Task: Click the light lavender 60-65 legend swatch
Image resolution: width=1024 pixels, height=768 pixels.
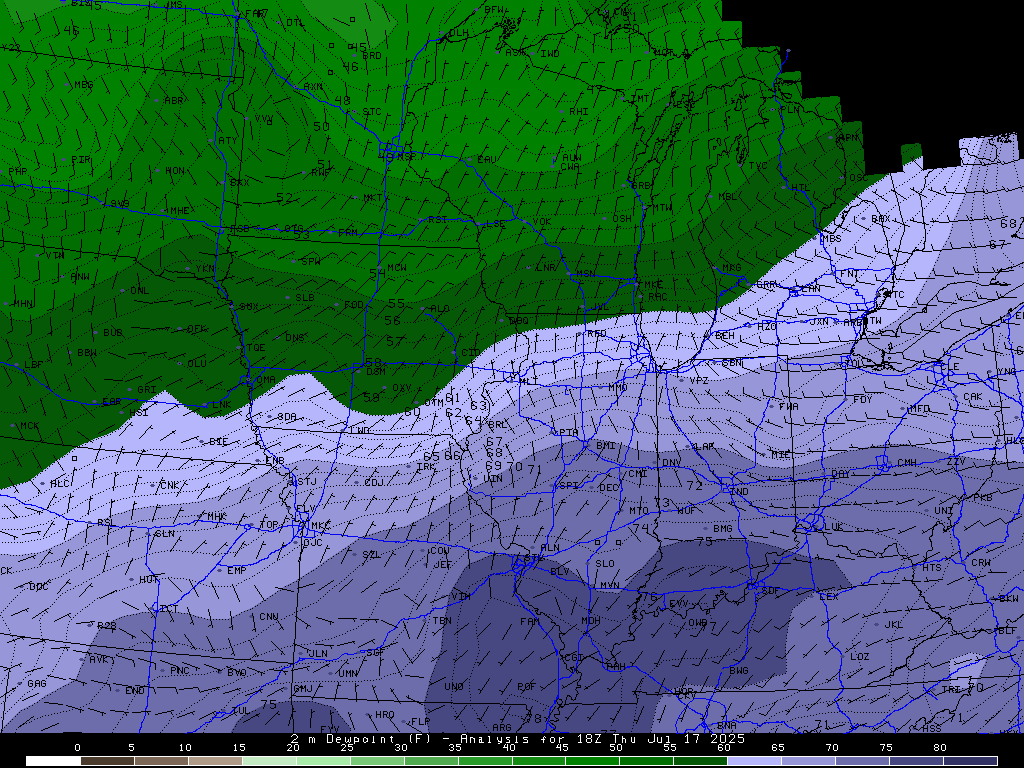Action: click(x=754, y=761)
